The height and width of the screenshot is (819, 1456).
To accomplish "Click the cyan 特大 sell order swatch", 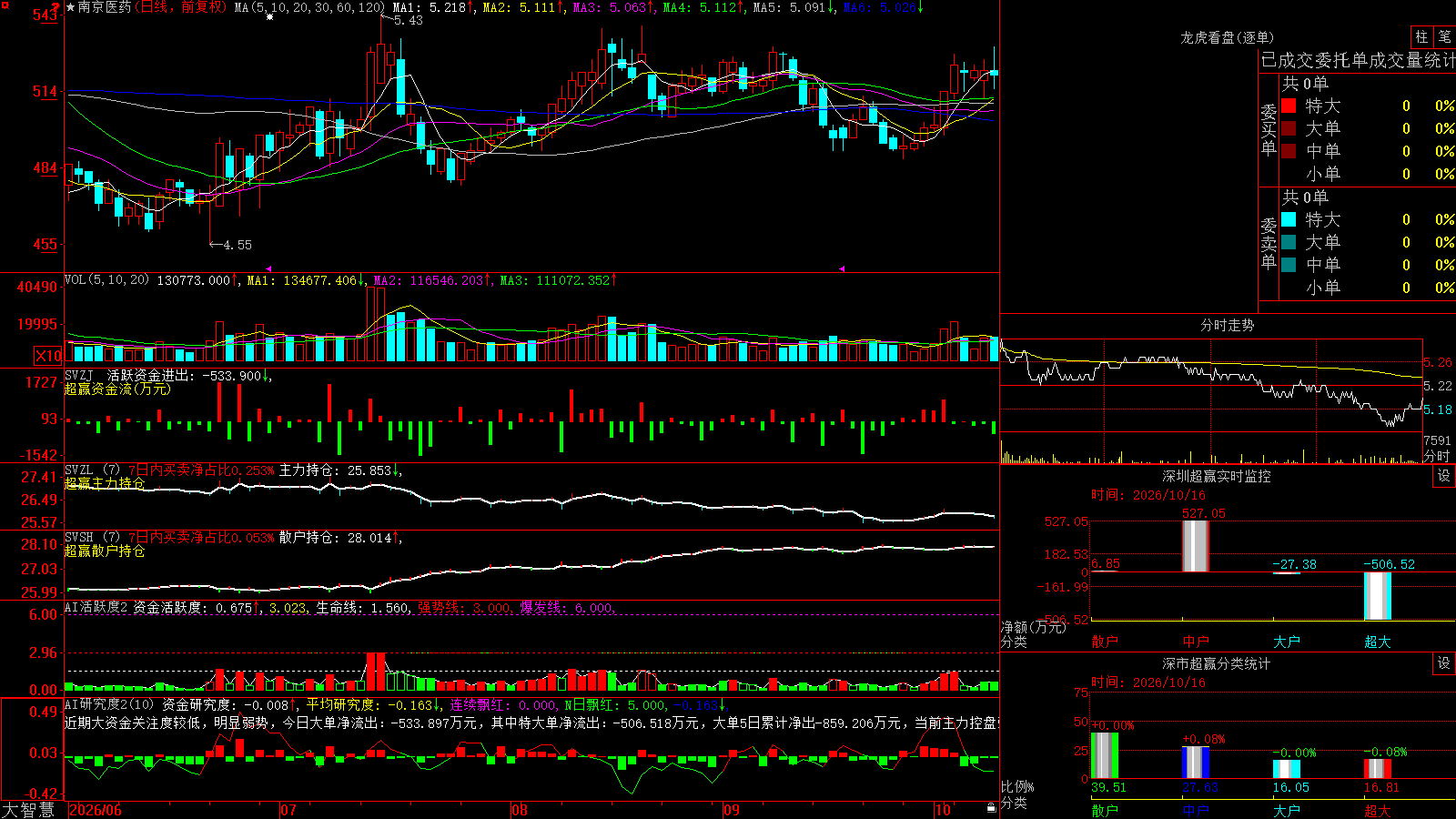I will point(1289,219).
